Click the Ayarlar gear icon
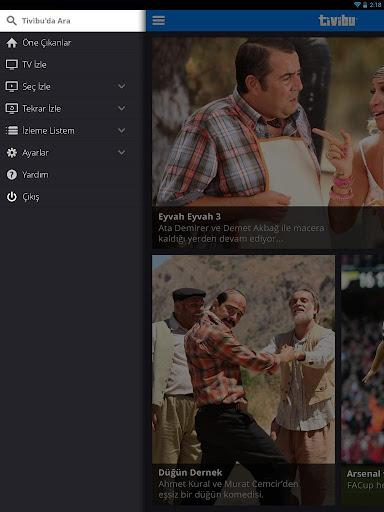Viewport: 384px width, 512px height. tap(12, 153)
